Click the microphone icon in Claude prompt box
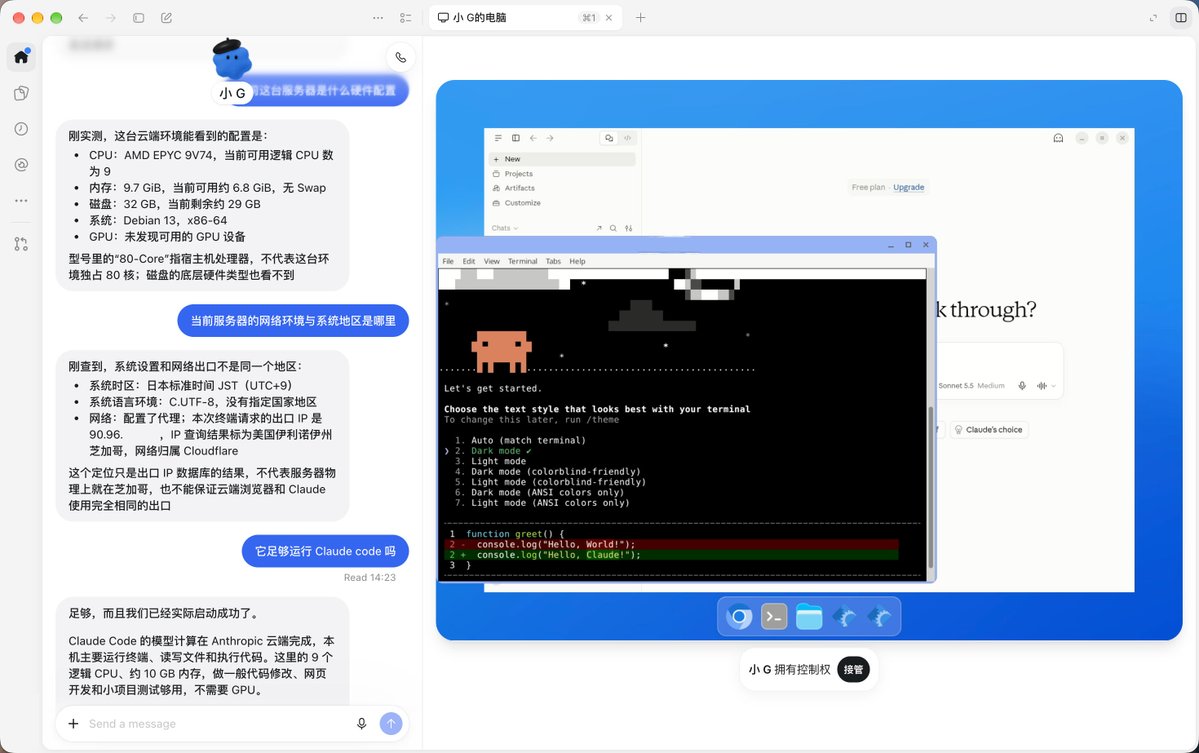The image size is (1199, 753). click(1022, 385)
